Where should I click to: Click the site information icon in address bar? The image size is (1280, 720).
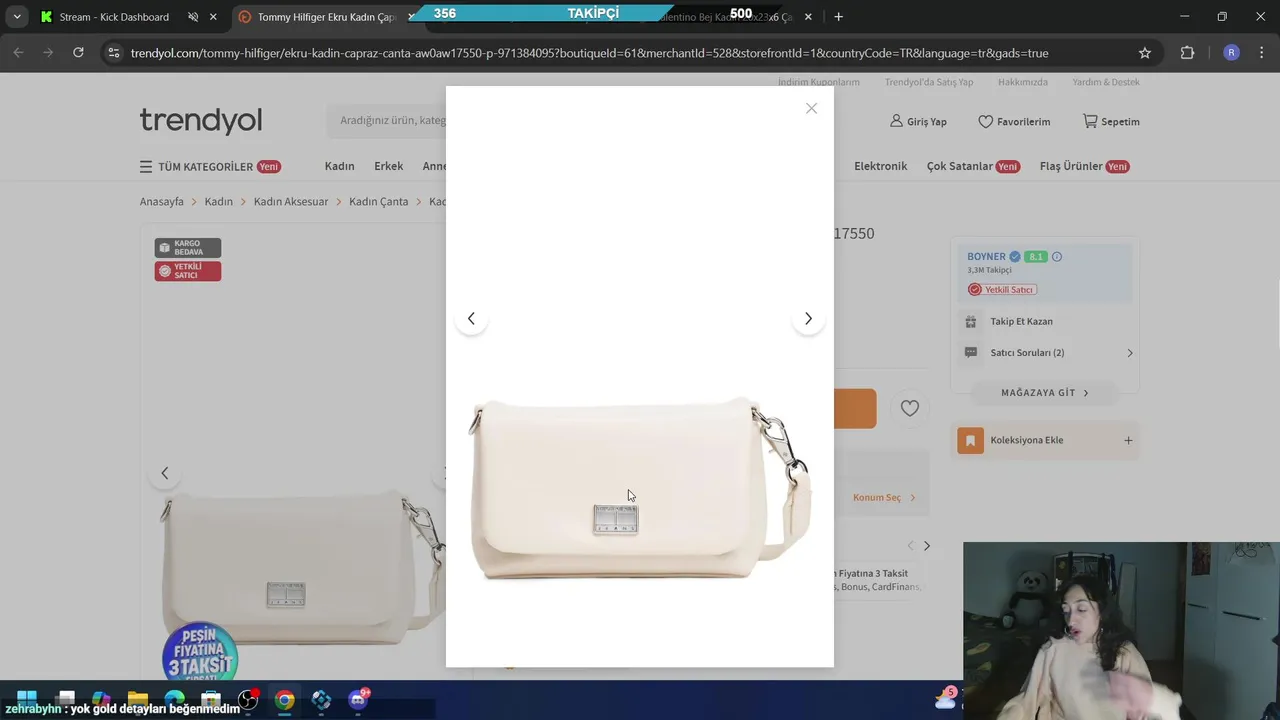[x=114, y=53]
